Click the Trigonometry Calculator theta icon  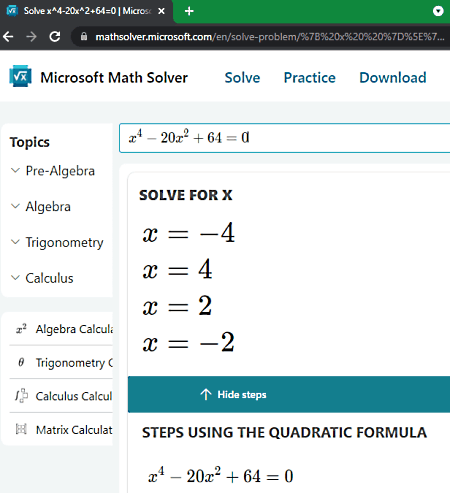pyautogui.click(x=21, y=362)
